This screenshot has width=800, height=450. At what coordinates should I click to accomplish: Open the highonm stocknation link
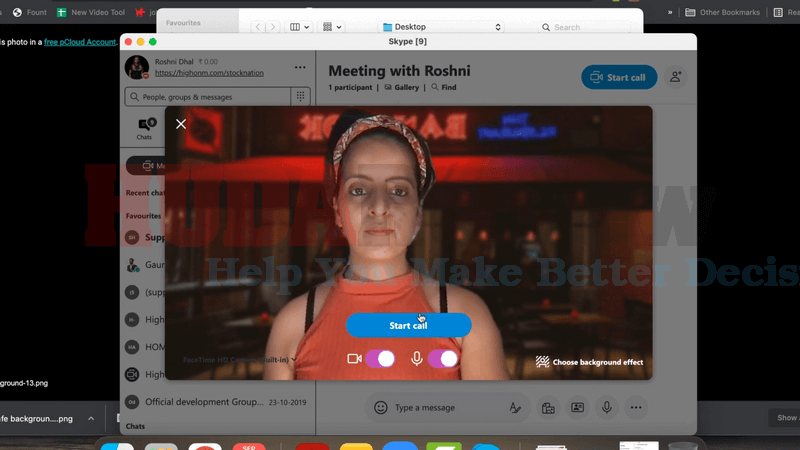pyautogui.click(x=209, y=73)
